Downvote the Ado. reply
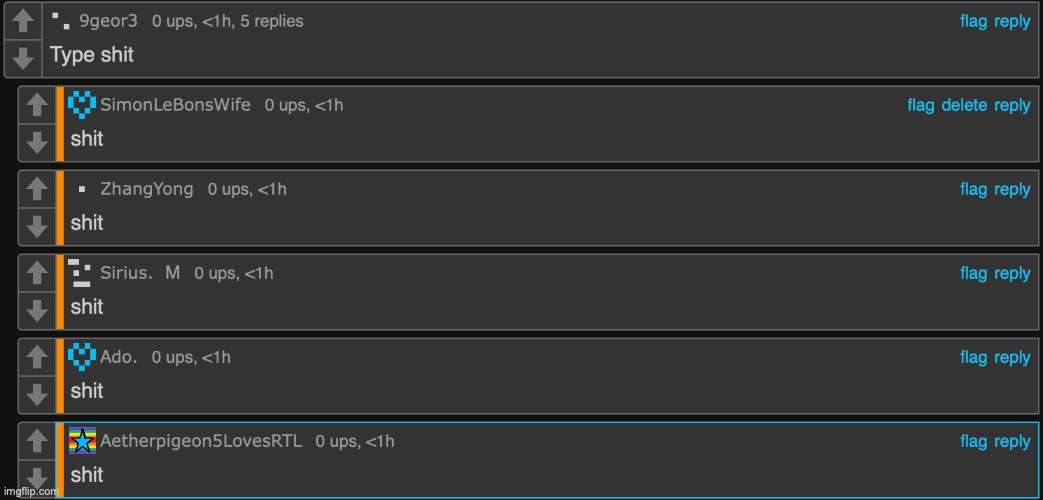1043x500 pixels. [x=37, y=395]
